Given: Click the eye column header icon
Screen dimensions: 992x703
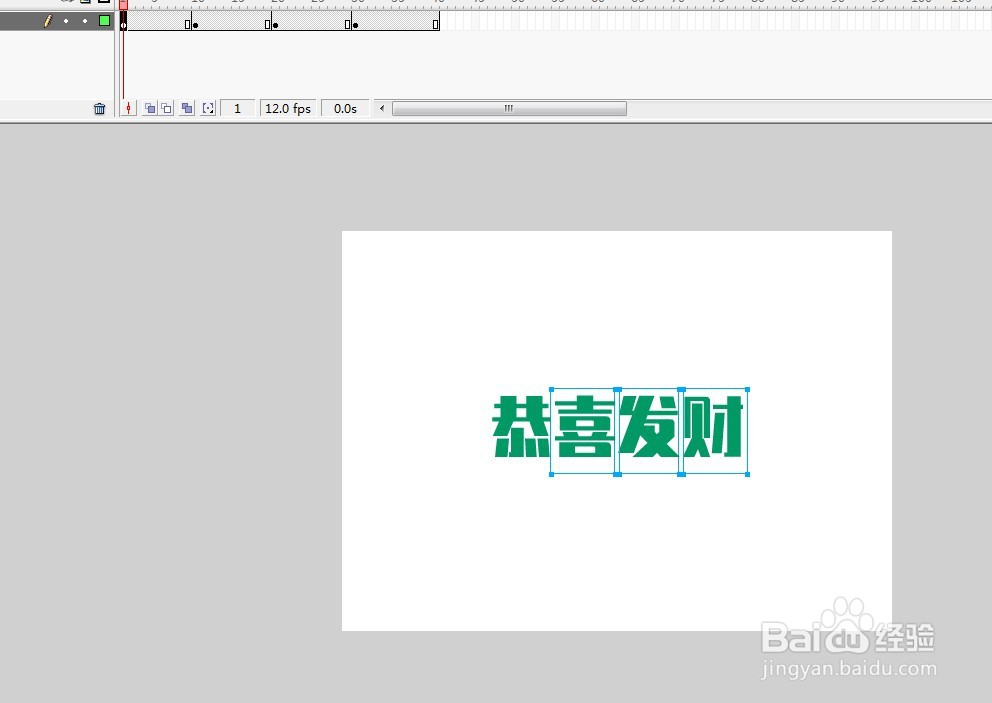Looking at the screenshot, I should pos(66,4).
